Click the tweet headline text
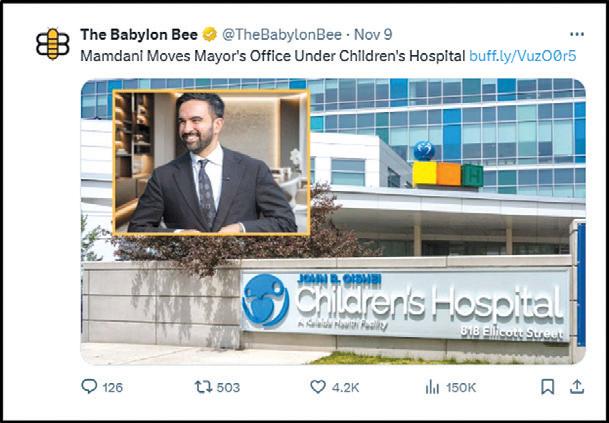Screen dimensions: 609x423 pyautogui.click(x=273, y=56)
